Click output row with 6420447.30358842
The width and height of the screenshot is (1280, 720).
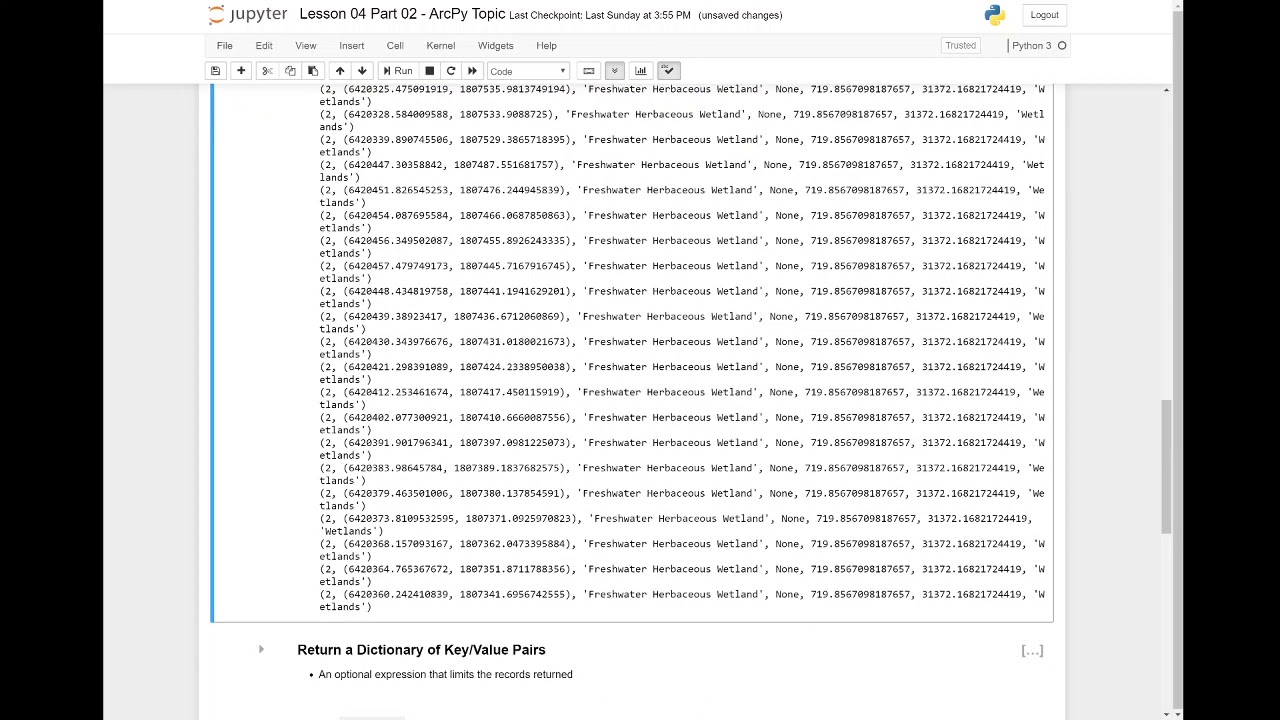tap(682, 171)
